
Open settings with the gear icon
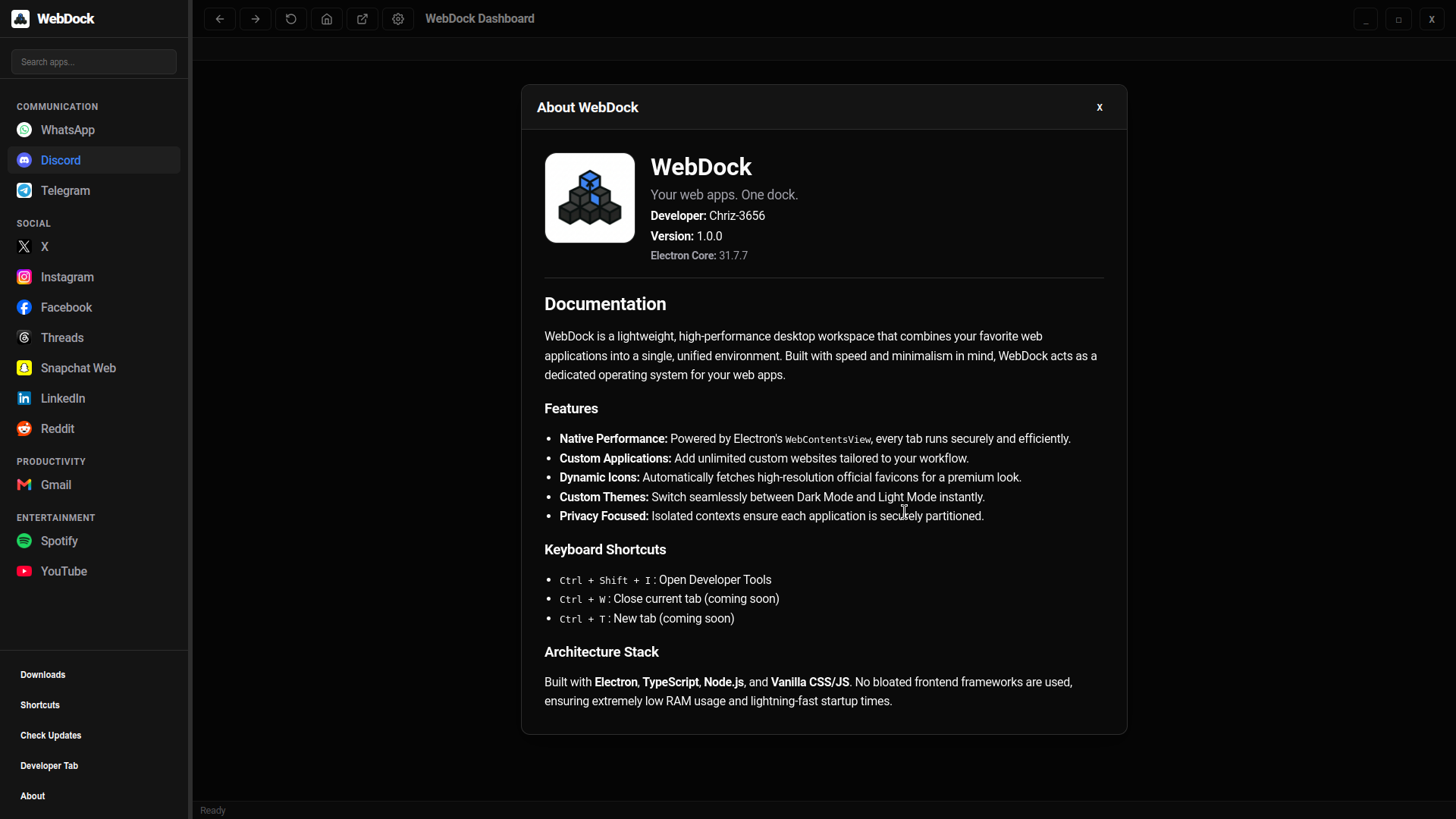(398, 19)
